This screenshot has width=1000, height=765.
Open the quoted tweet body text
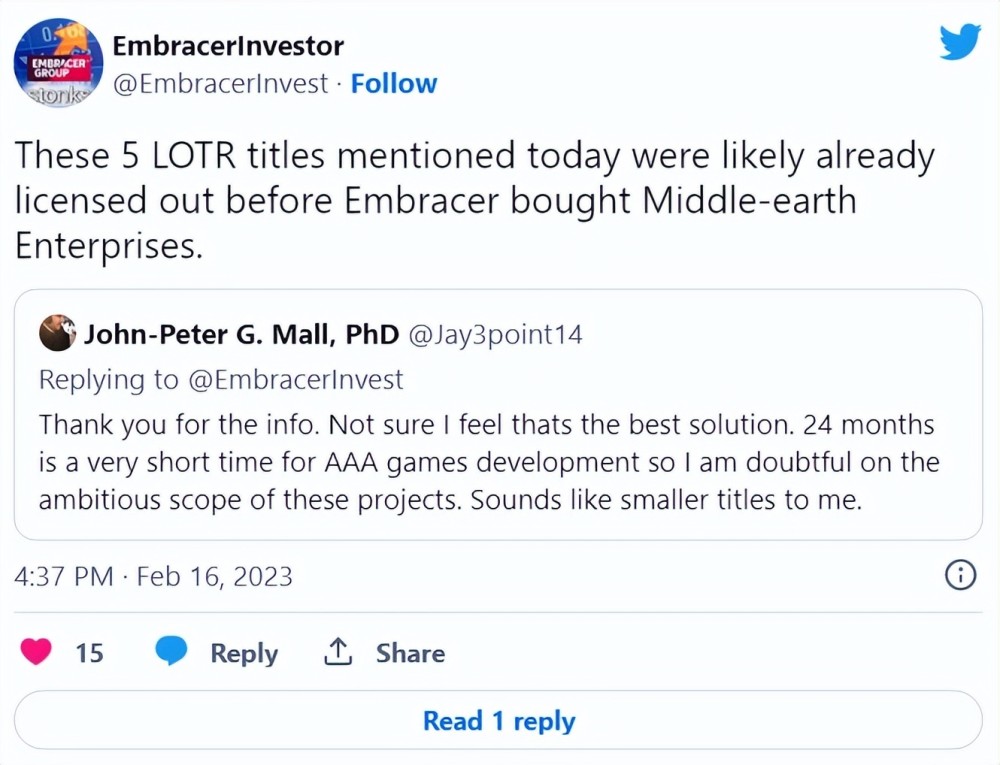point(486,462)
